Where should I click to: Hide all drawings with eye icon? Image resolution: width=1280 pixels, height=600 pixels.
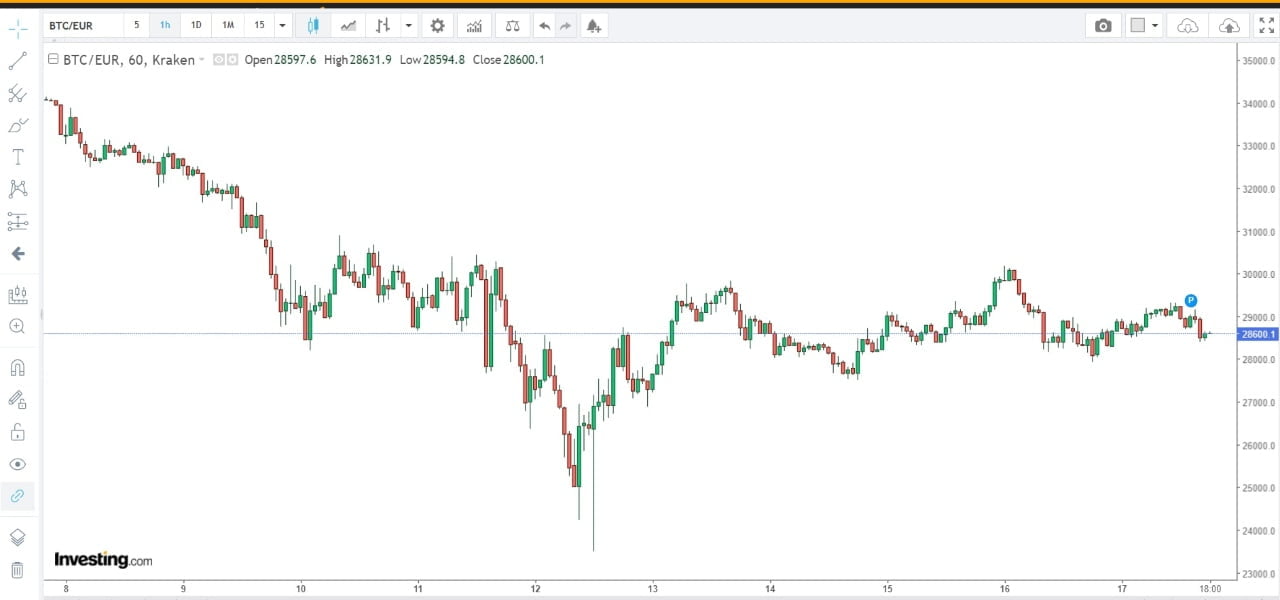click(x=17, y=464)
